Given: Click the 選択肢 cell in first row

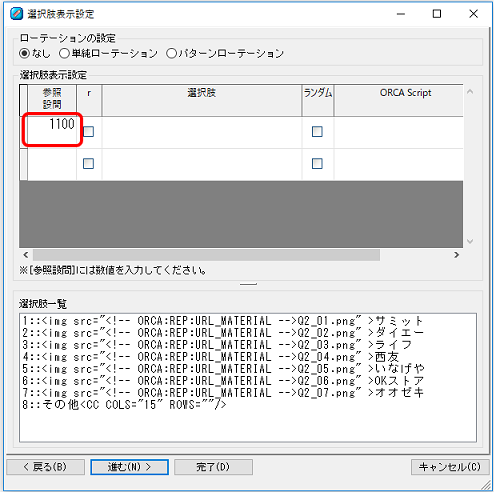Looking at the screenshot, I should click(x=202, y=132).
